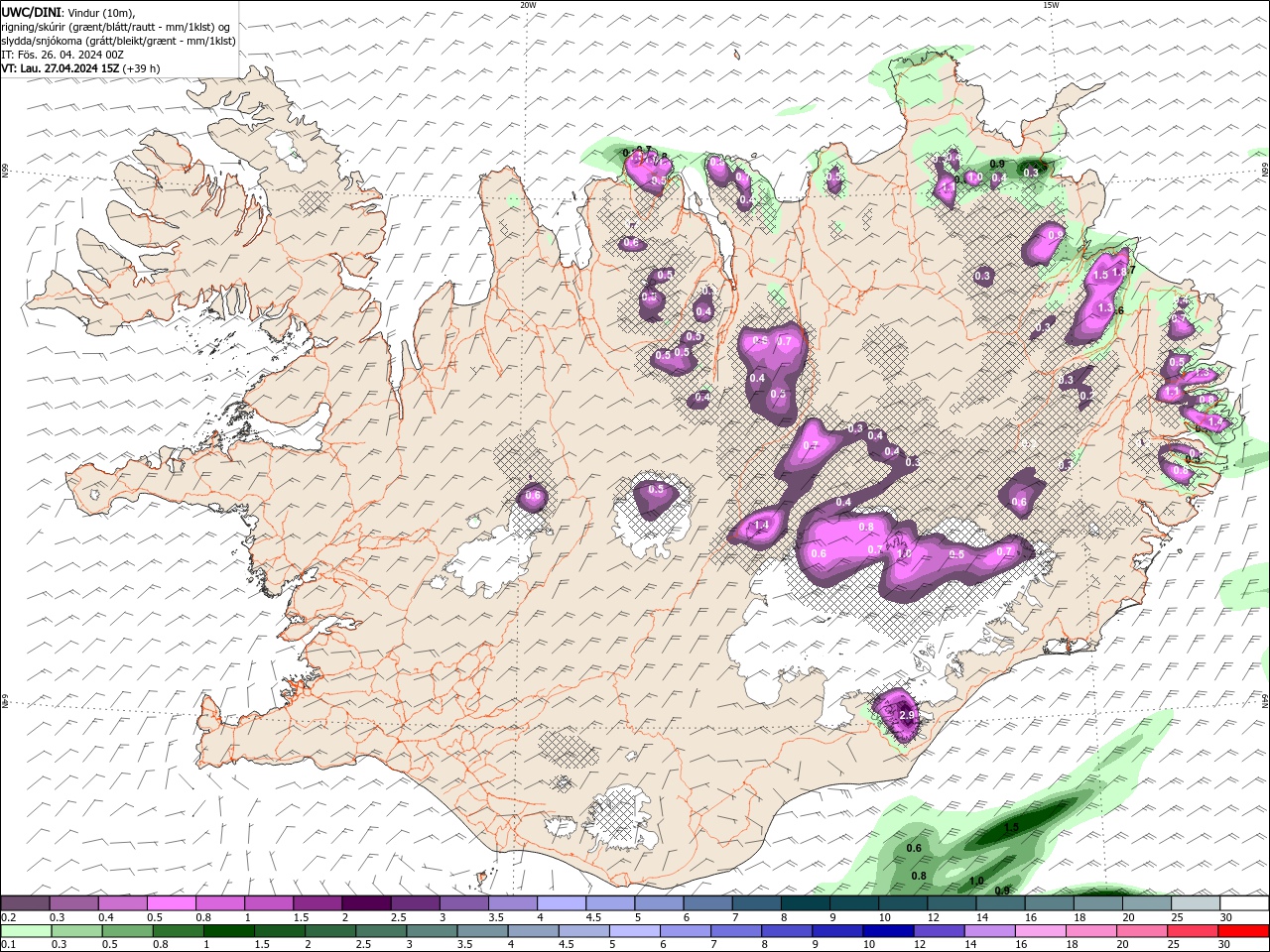Click black '0.8' value in offshore rain band
This screenshot has width=1270, height=952.
click(919, 876)
